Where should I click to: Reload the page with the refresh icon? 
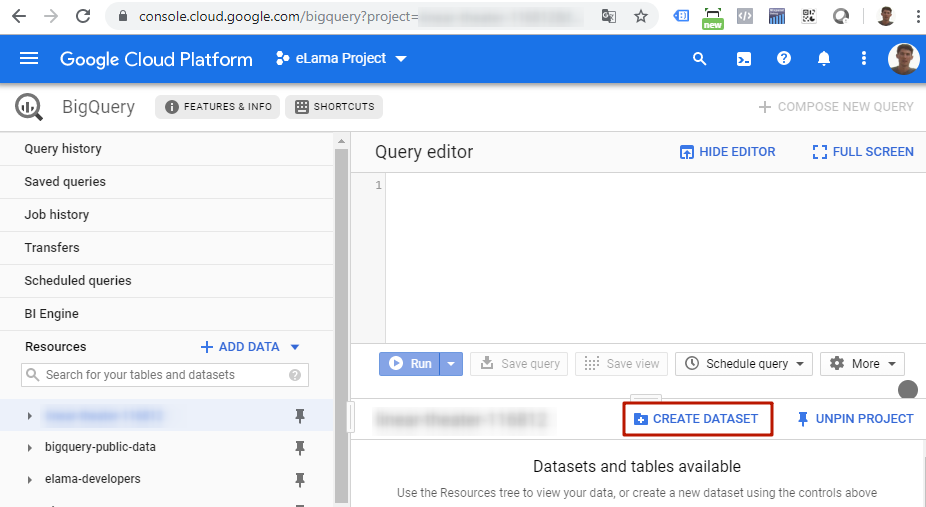click(83, 16)
